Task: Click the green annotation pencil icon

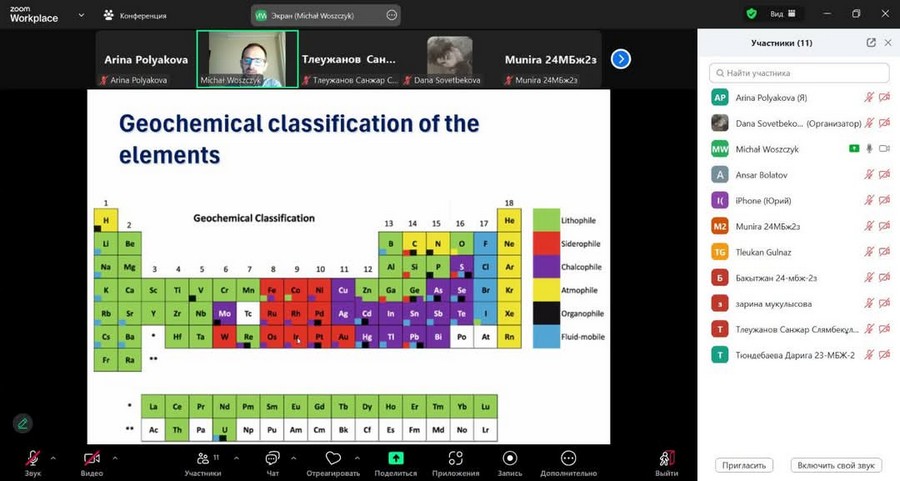Action: click(22, 423)
